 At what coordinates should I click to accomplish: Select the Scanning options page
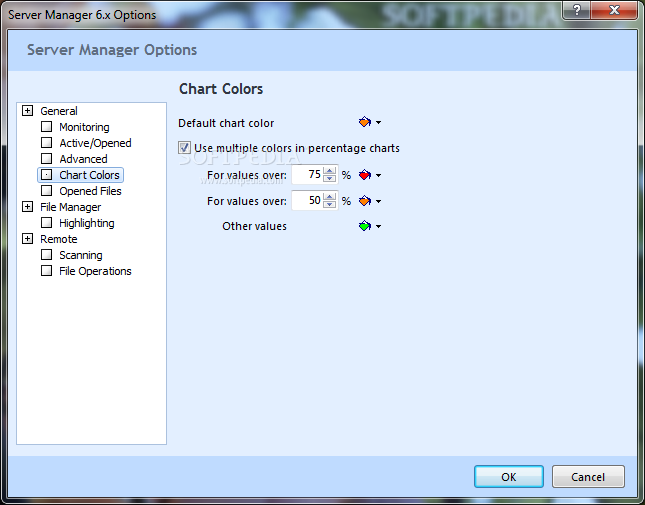pyautogui.click(x=81, y=255)
